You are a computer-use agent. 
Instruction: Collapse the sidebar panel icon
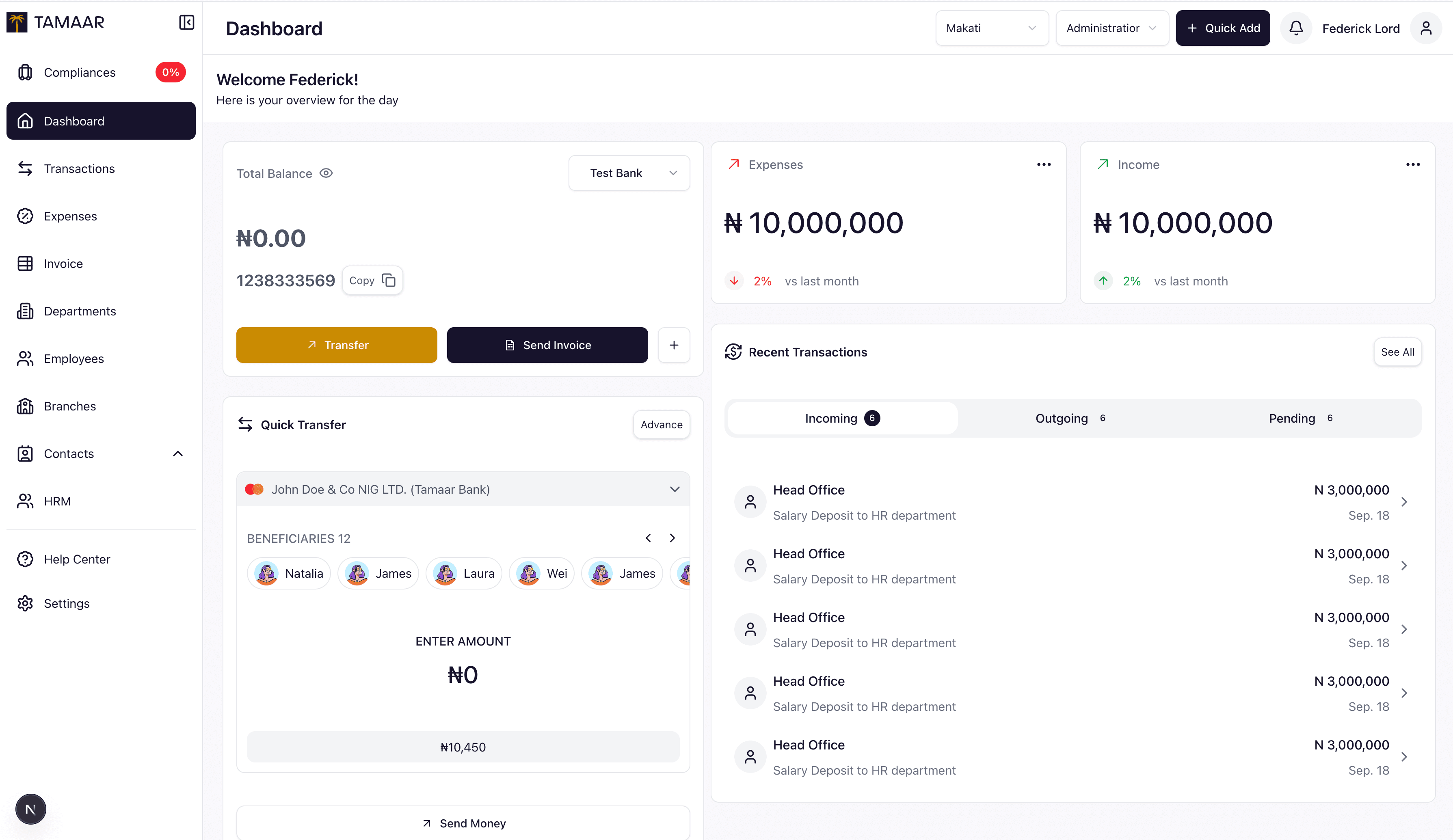(x=186, y=22)
